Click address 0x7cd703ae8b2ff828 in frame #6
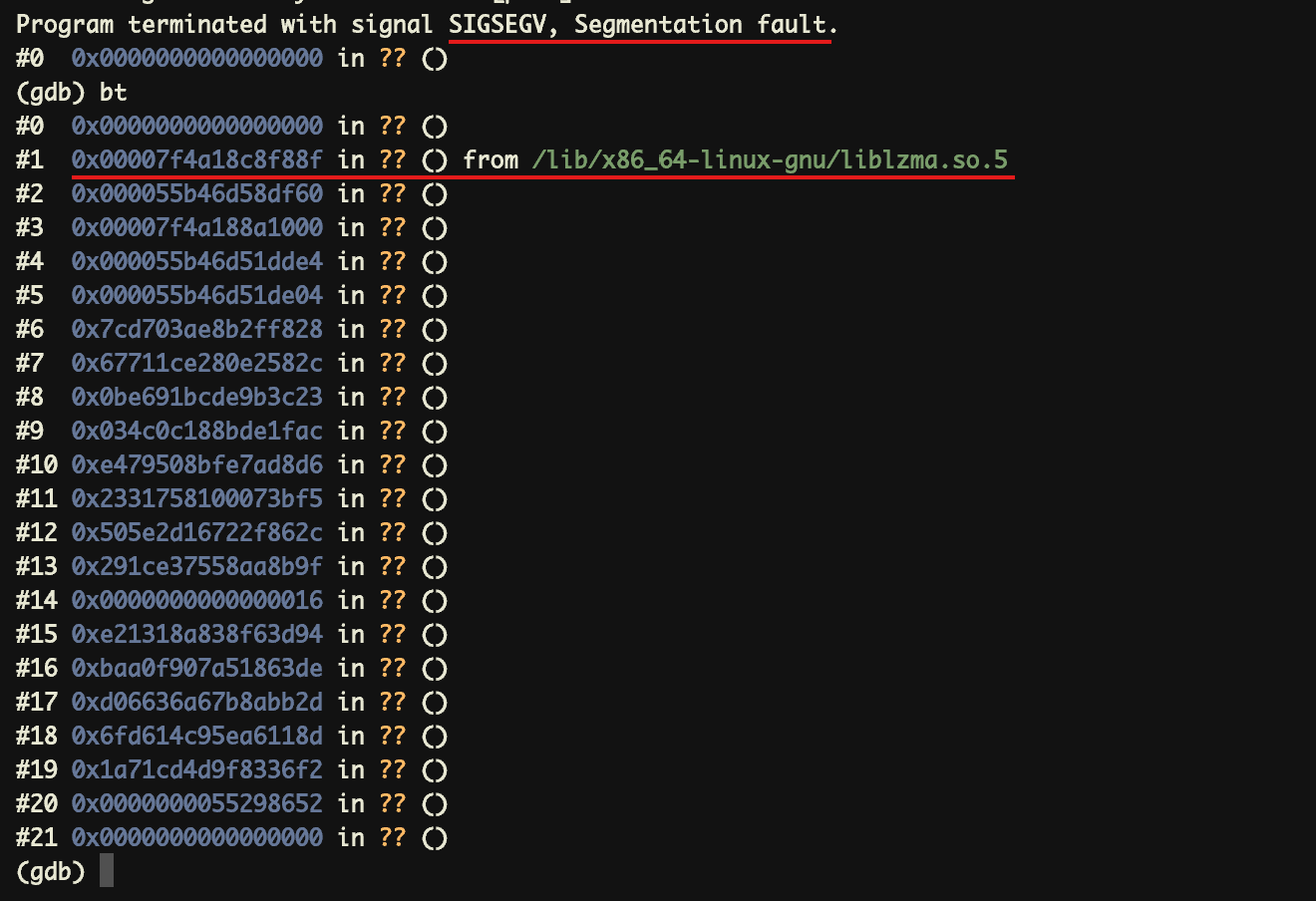This screenshot has width=1316, height=901. point(196,329)
